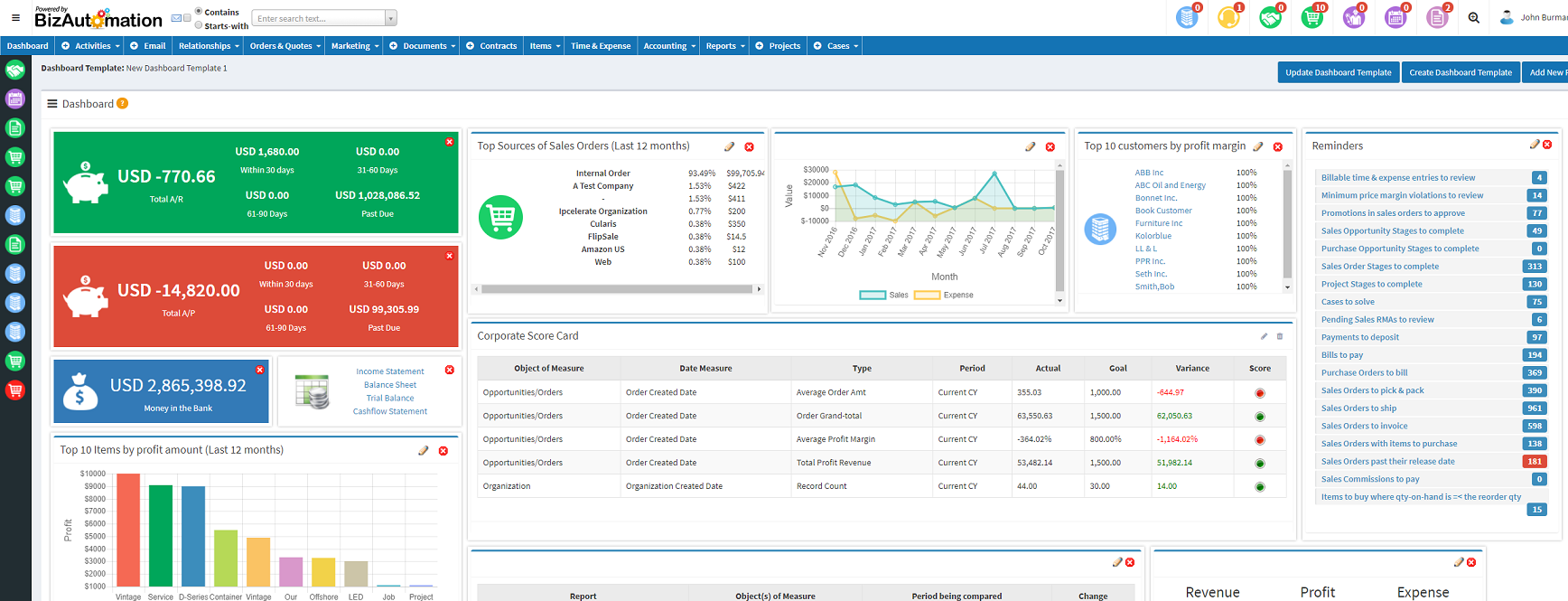The width and height of the screenshot is (1568, 601).
Task: Open the green shopping cart notification icon
Action: coord(1311,17)
